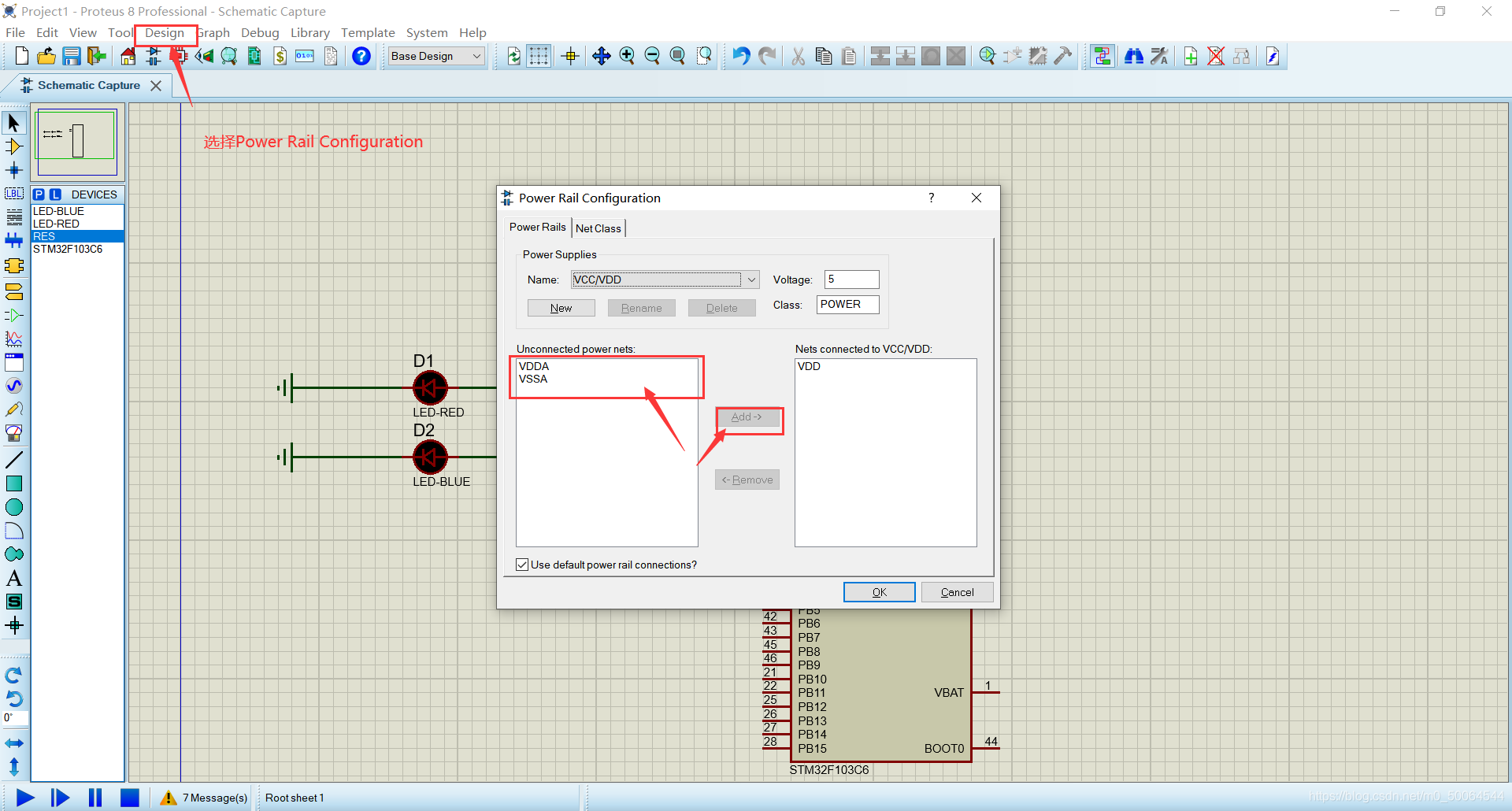
Task: Select the Terminals Mode tool
Action: [x=14, y=292]
